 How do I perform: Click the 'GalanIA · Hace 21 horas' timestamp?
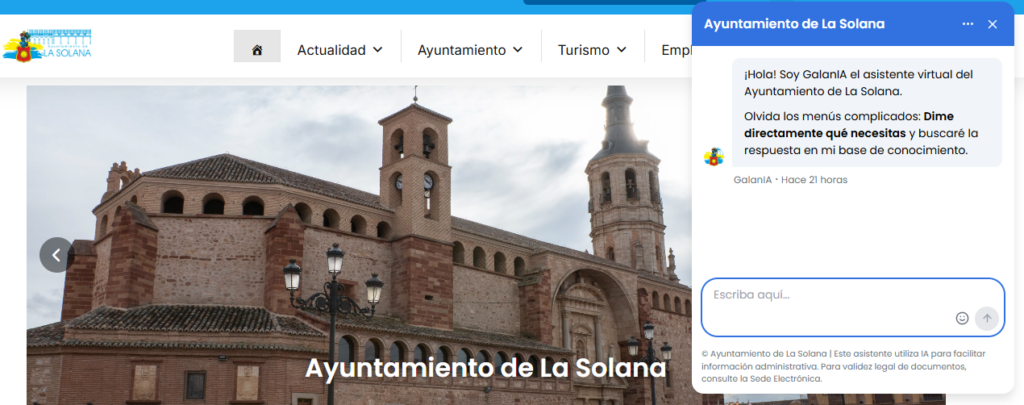[x=790, y=180]
